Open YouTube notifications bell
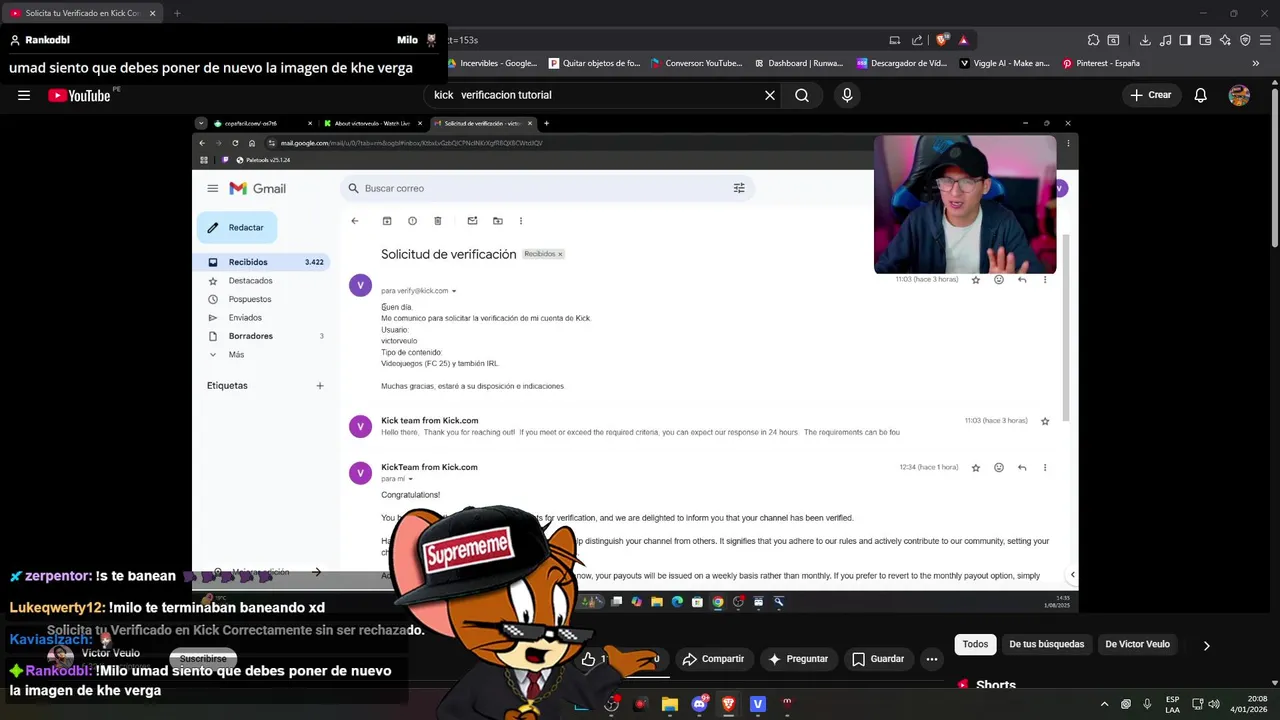This screenshot has height=720, width=1280. coord(1201,95)
